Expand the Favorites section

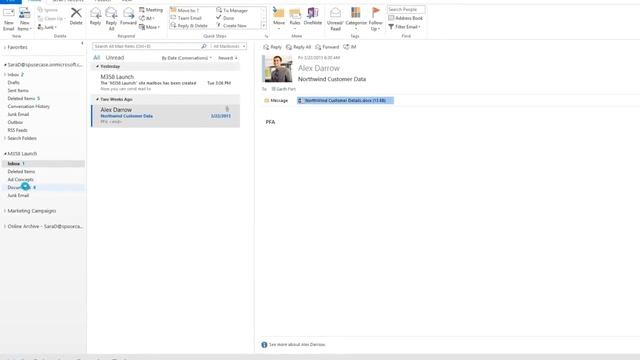pos(5,47)
